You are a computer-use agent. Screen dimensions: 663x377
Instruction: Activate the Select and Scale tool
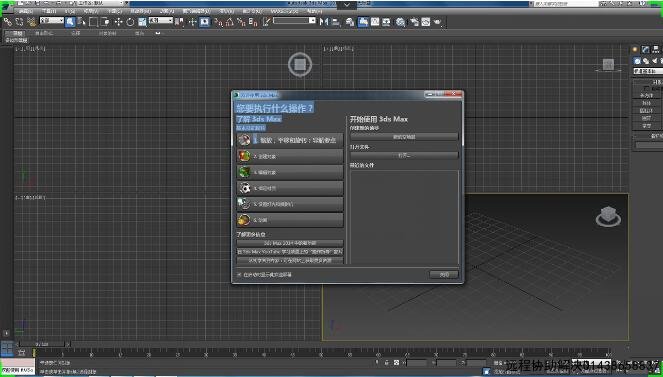tap(142, 22)
